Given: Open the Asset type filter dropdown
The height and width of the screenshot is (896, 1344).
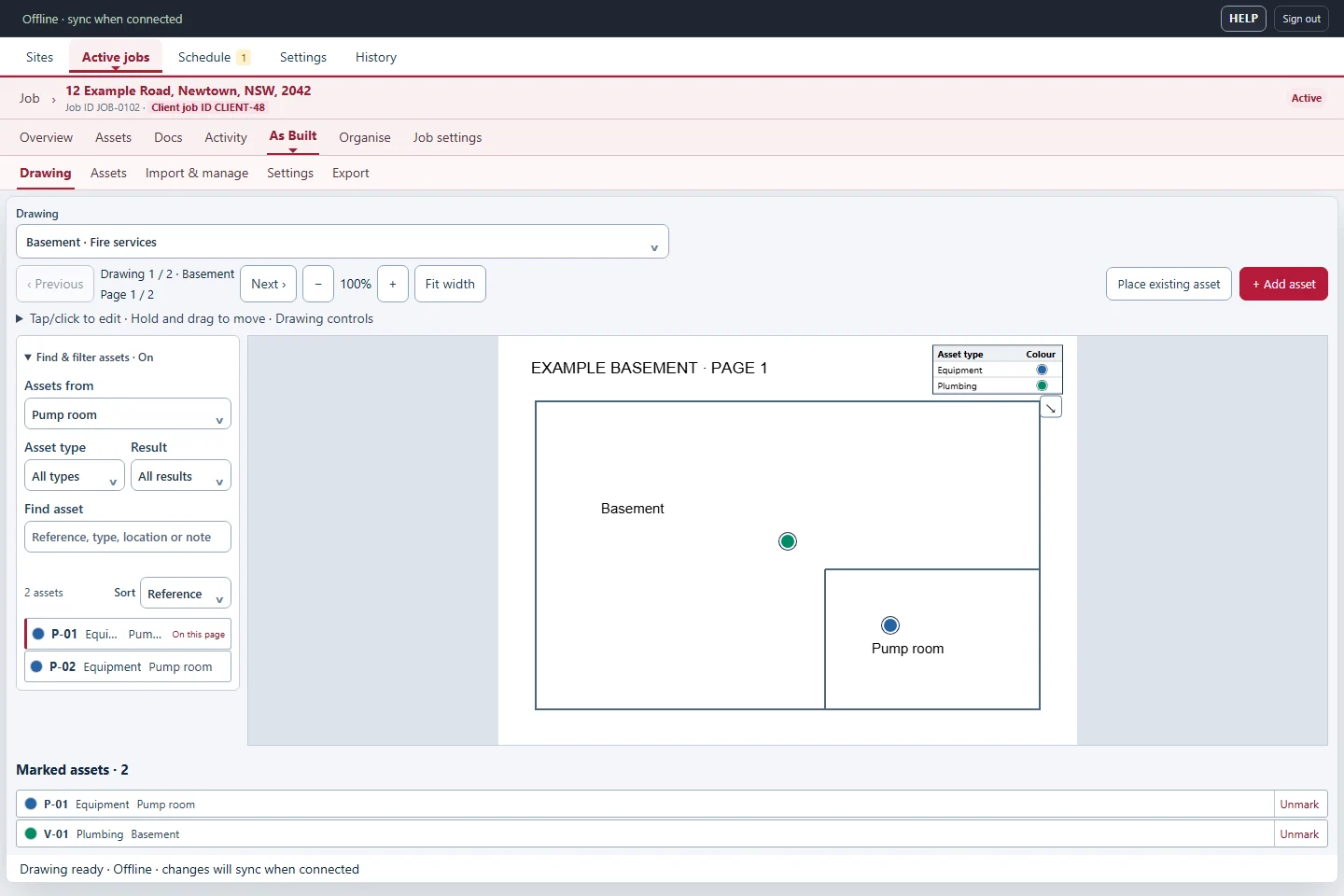Looking at the screenshot, I should click(x=75, y=476).
